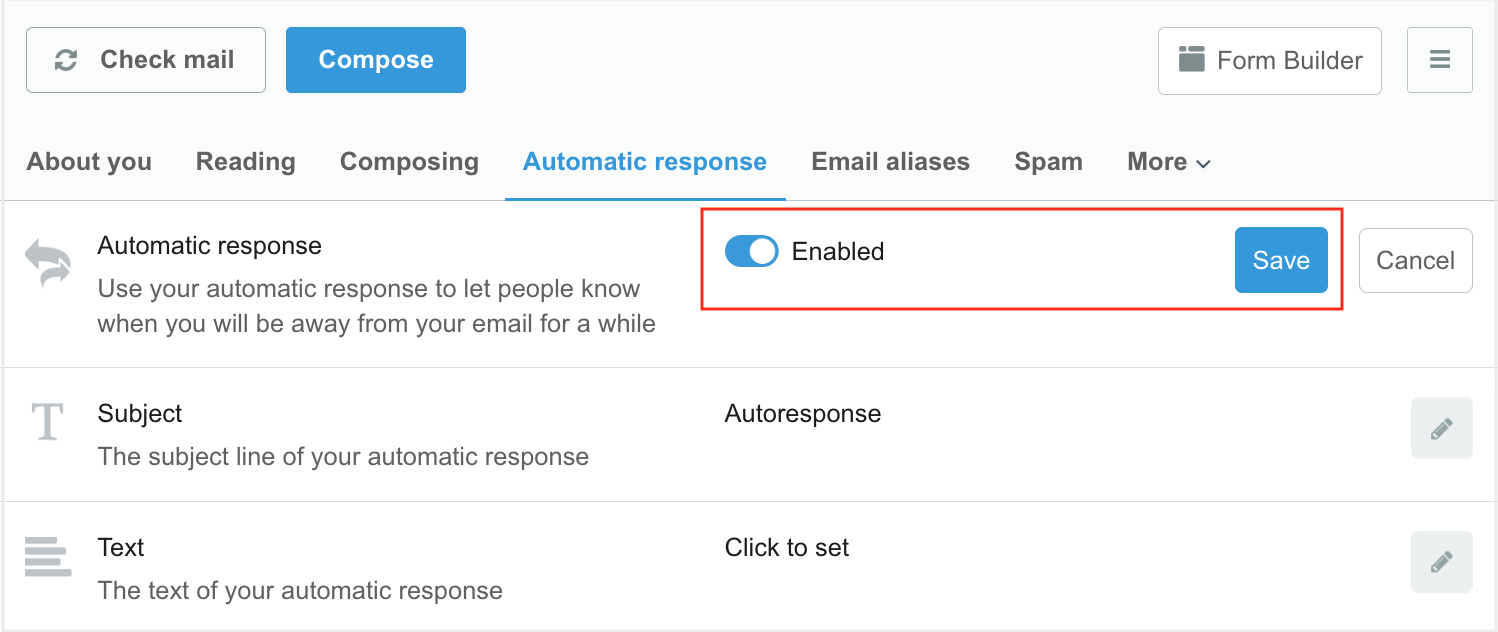Viewport: 1498px width, 632px height.
Task: Open the More dropdown in the settings bar
Action: pyautogui.click(x=1168, y=161)
